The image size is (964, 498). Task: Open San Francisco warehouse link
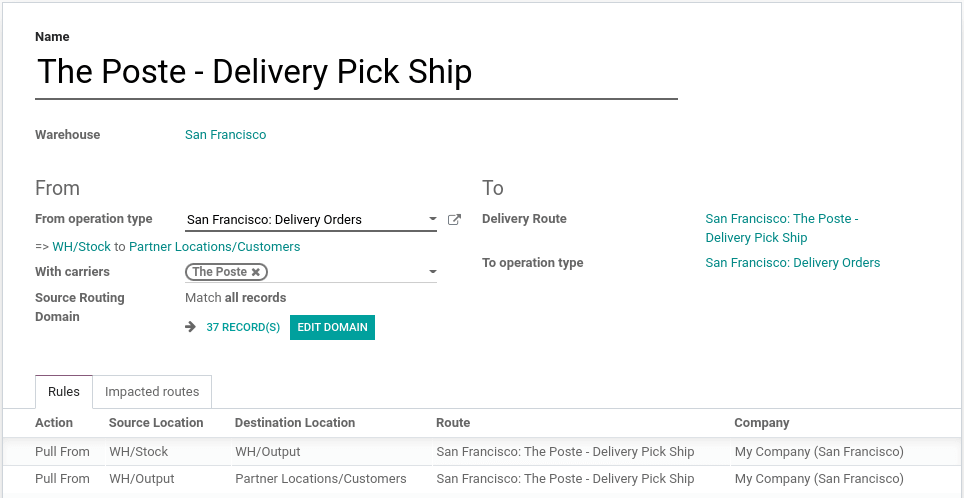tap(225, 135)
